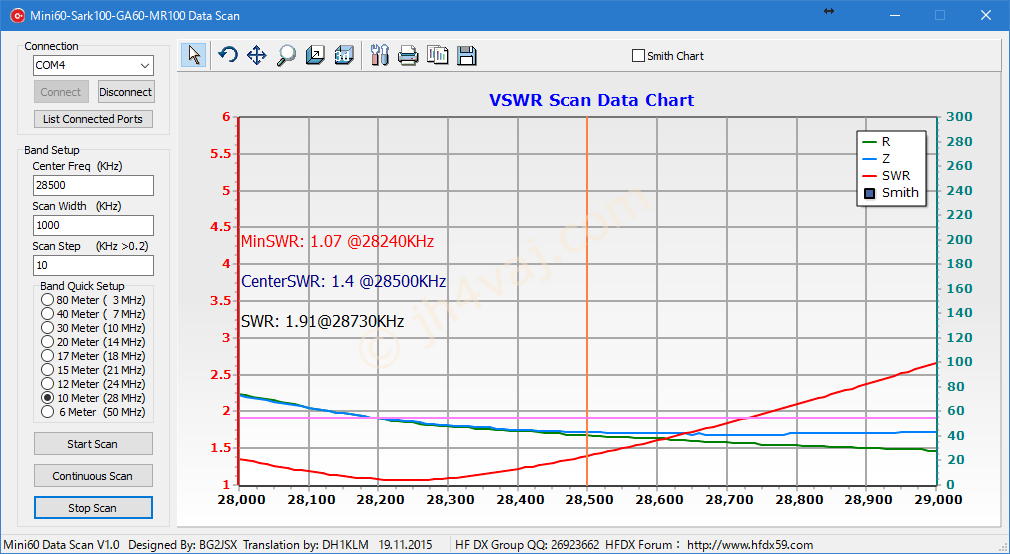Click Scan Step field showing 10
This screenshot has width=1010, height=554.
93,265
